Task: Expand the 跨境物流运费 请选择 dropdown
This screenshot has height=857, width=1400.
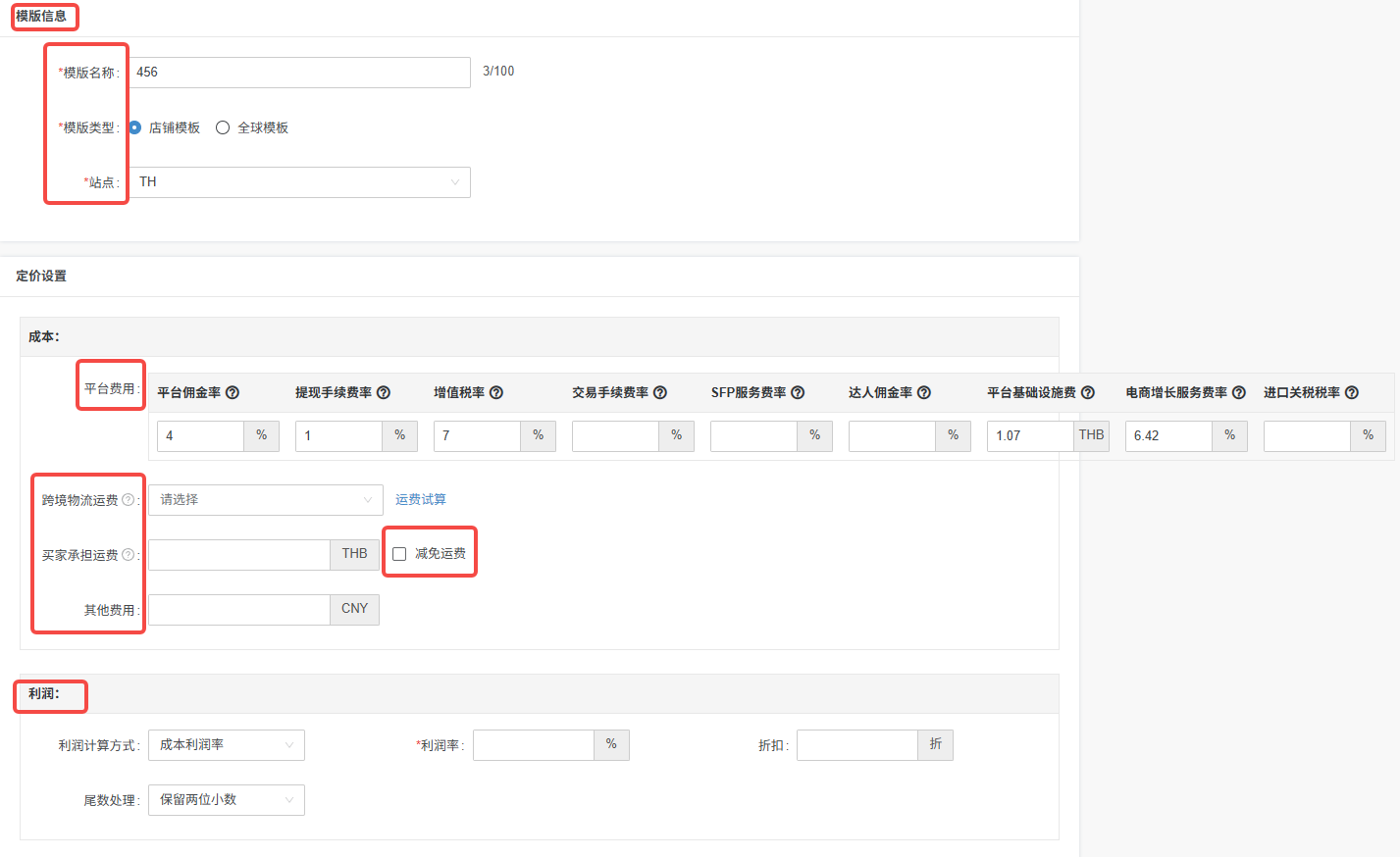Action: point(265,500)
